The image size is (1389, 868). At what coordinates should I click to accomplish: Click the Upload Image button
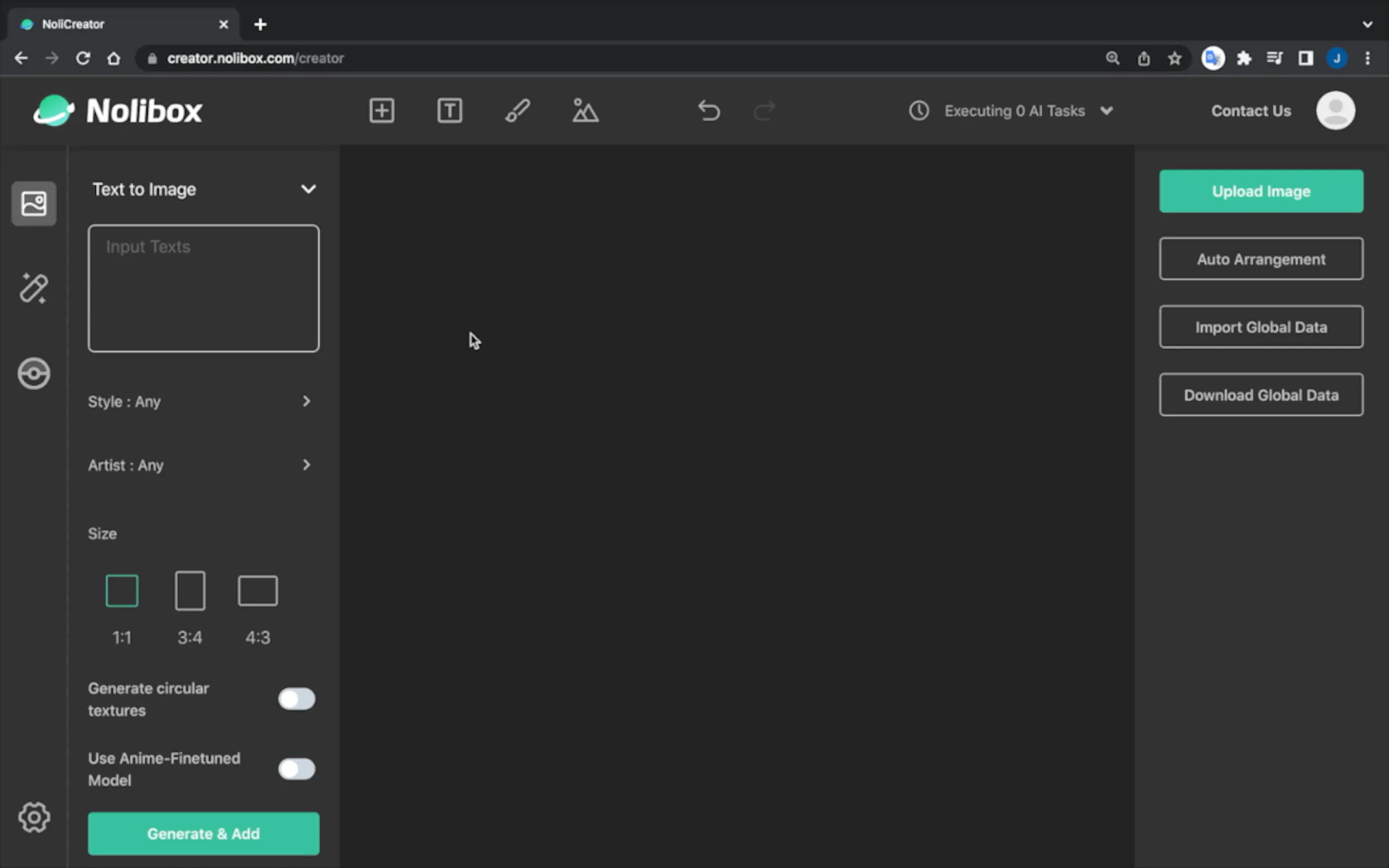coord(1260,191)
